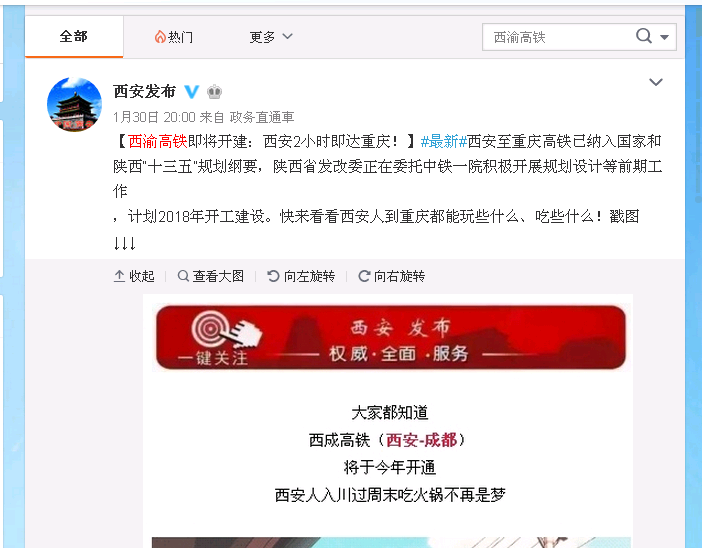This screenshot has height=548, width=702.
Task: Expand the 更多 dropdown menu
Action: coord(270,37)
